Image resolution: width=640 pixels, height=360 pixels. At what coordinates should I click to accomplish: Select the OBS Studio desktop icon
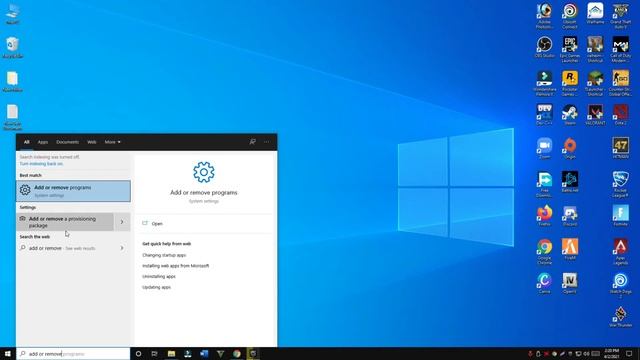[544, 47]
